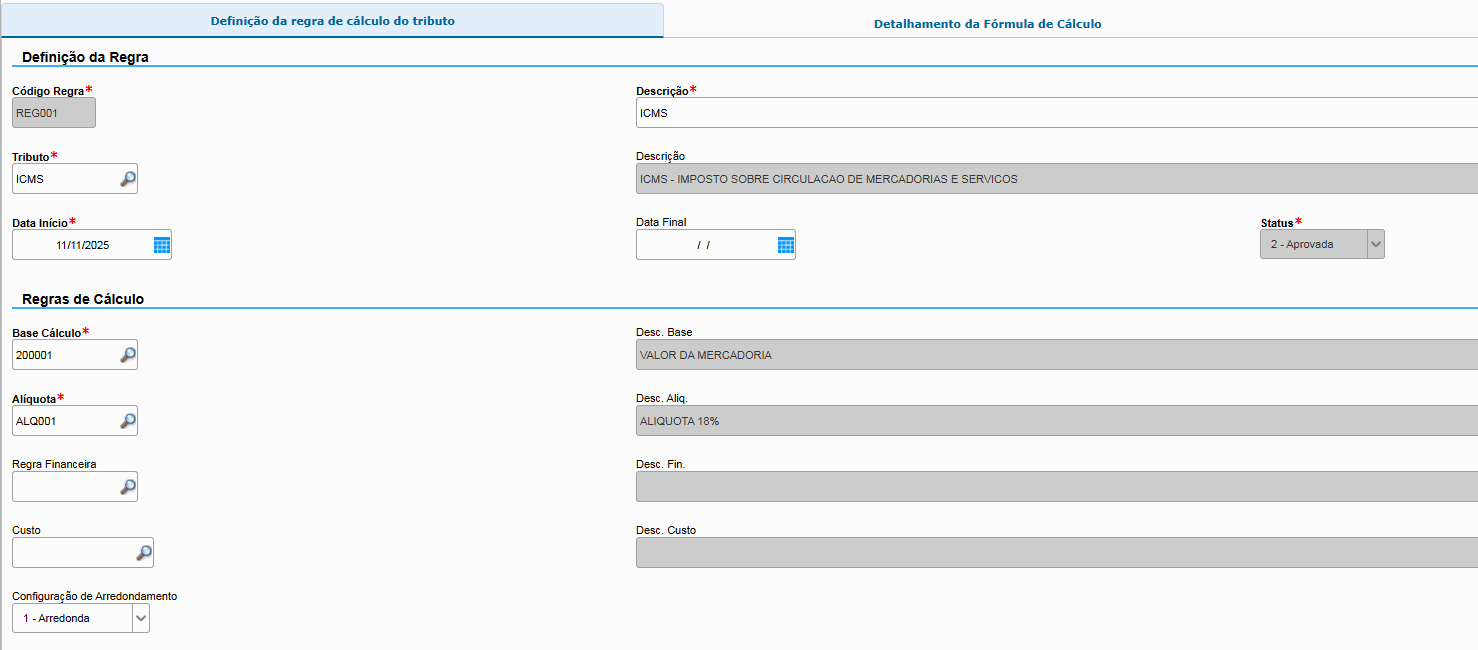Click the Definição da Regra section heading
The height and width of the screenshot is (650, 1478).
[85, 57]
